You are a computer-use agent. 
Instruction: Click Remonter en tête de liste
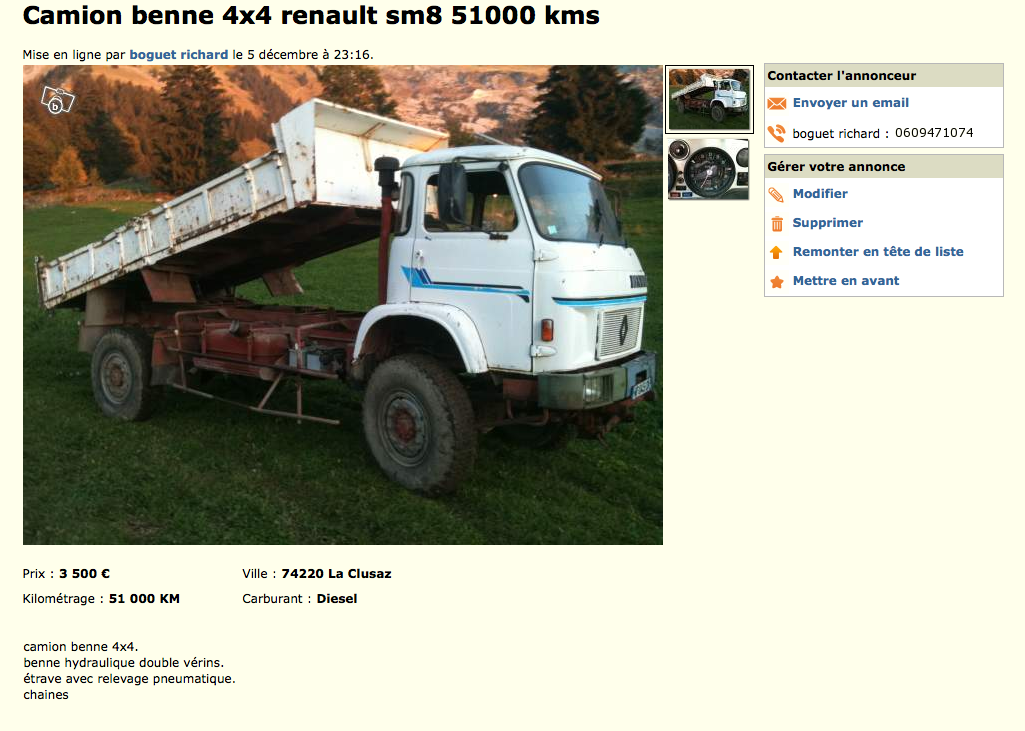878,252
